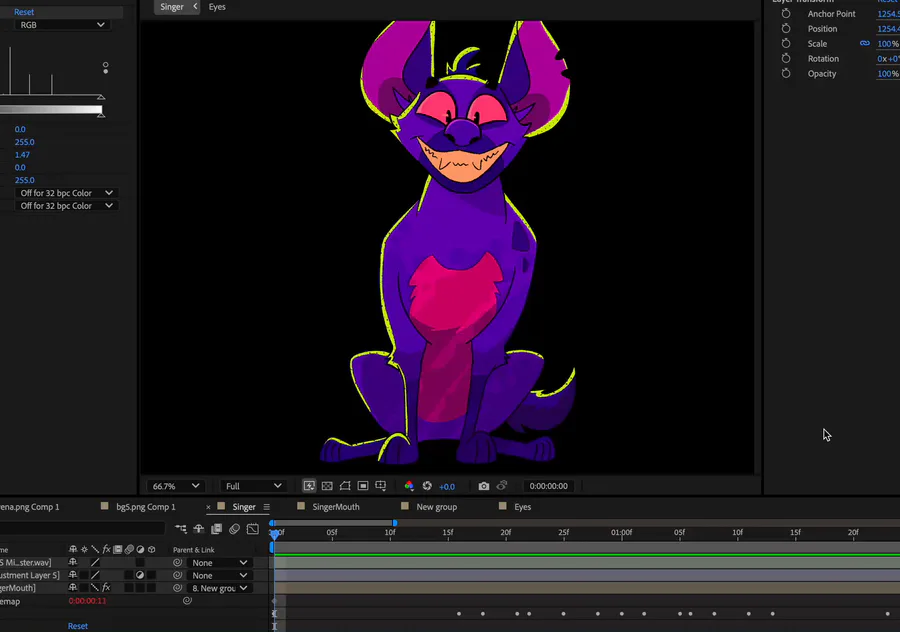Image resolution: width=900 pixels, height=632 pixels.
Task: Click Reset at the top of the Levels effect
Action: click(x=24, y=11)
